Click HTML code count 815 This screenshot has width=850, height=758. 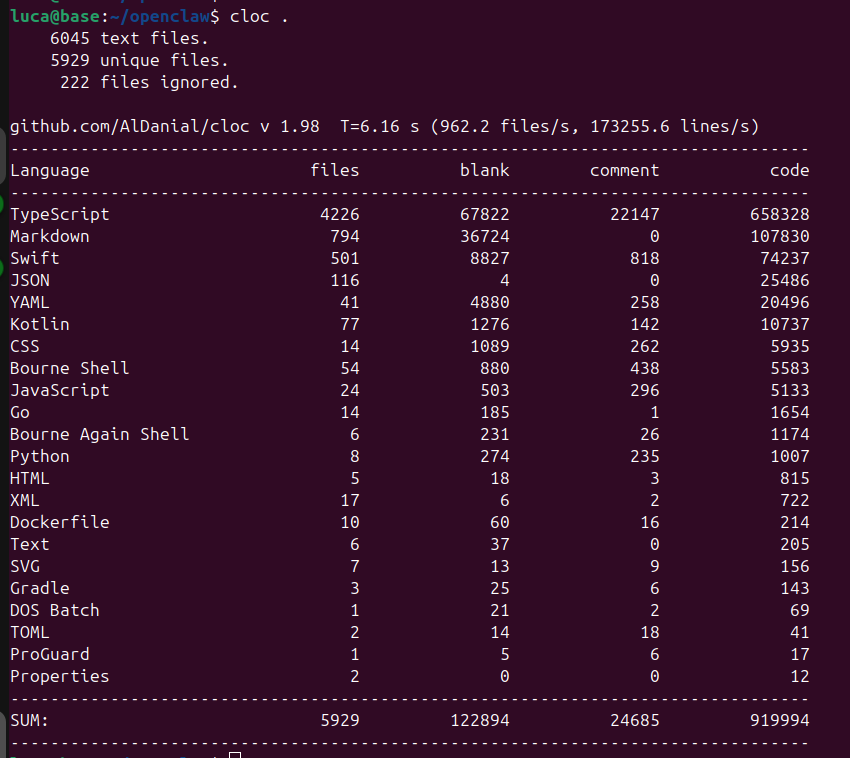point(795,478)
